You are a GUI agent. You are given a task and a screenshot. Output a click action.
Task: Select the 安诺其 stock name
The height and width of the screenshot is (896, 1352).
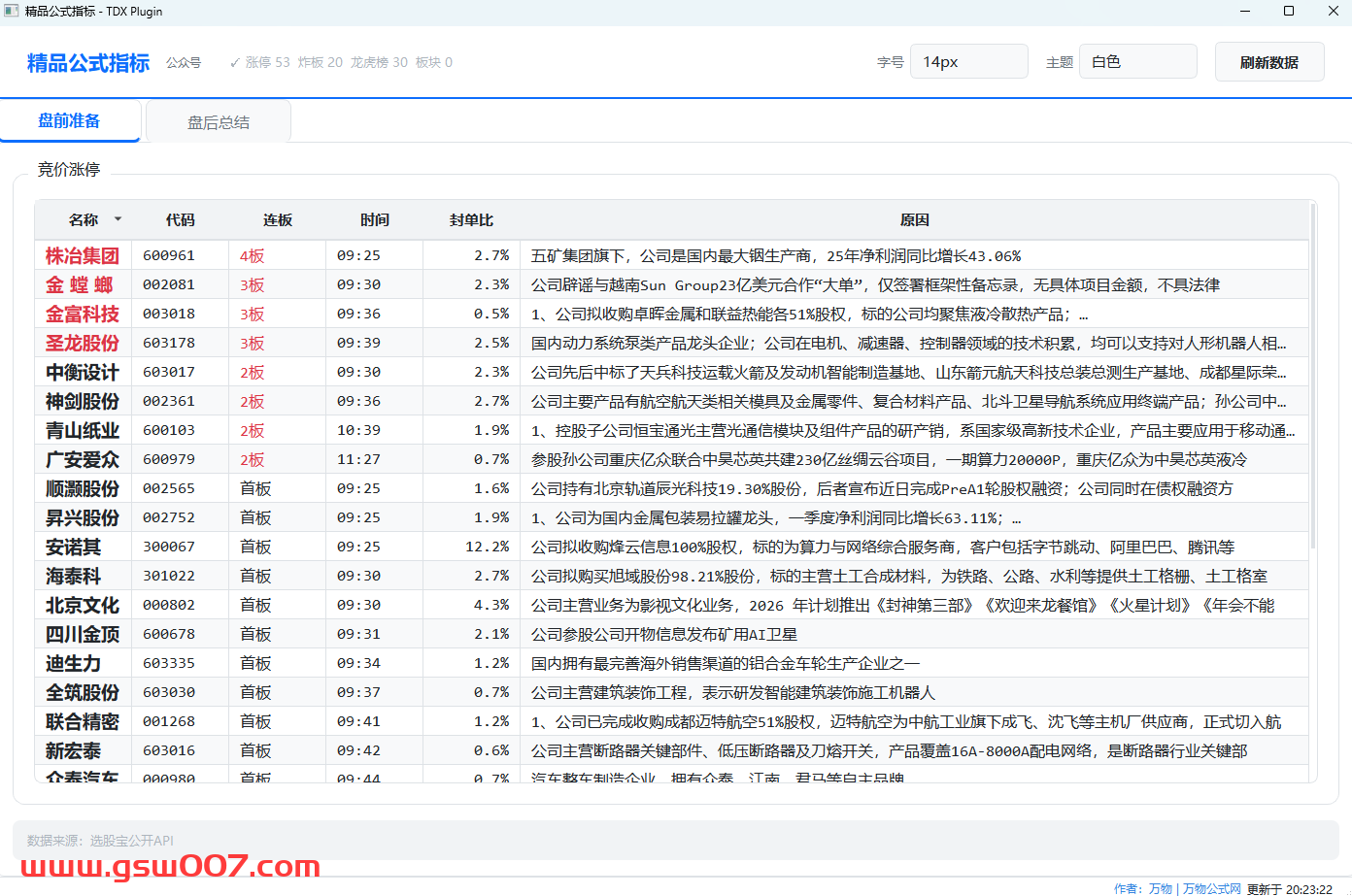73,548
